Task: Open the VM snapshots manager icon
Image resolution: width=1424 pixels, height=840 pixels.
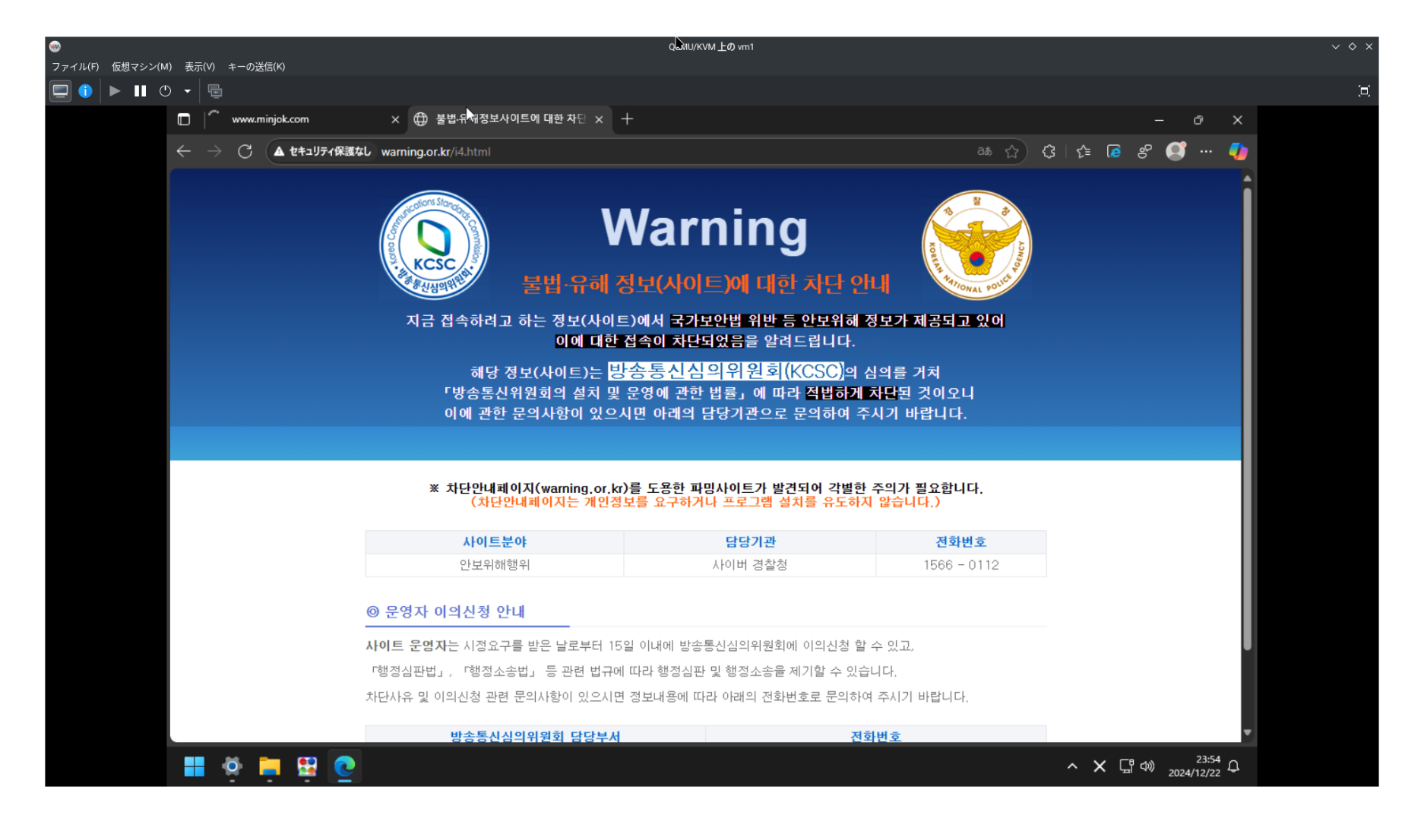Action: point(215,91)
